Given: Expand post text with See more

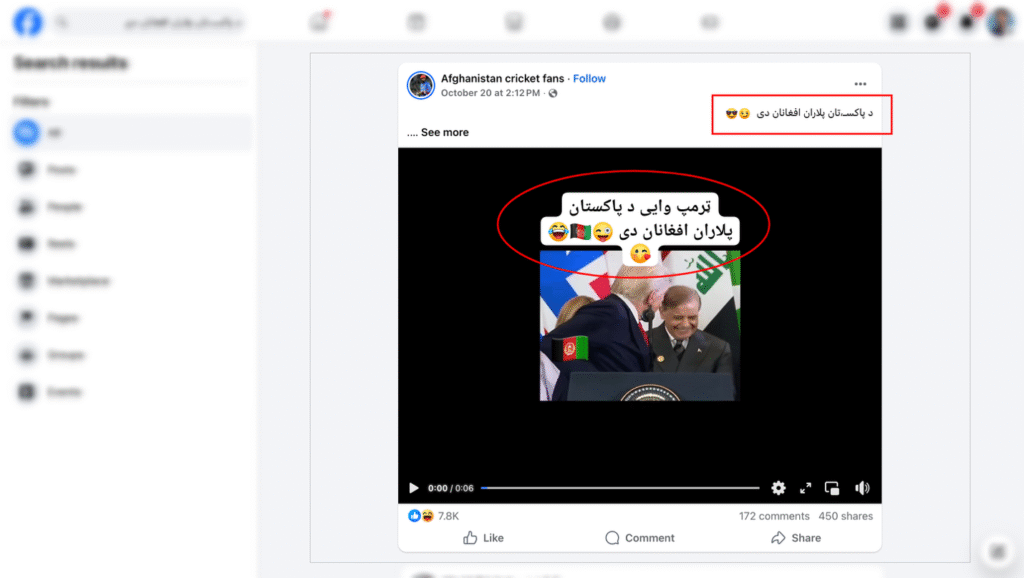Looking at the screenshot, I should click(444, 132).
